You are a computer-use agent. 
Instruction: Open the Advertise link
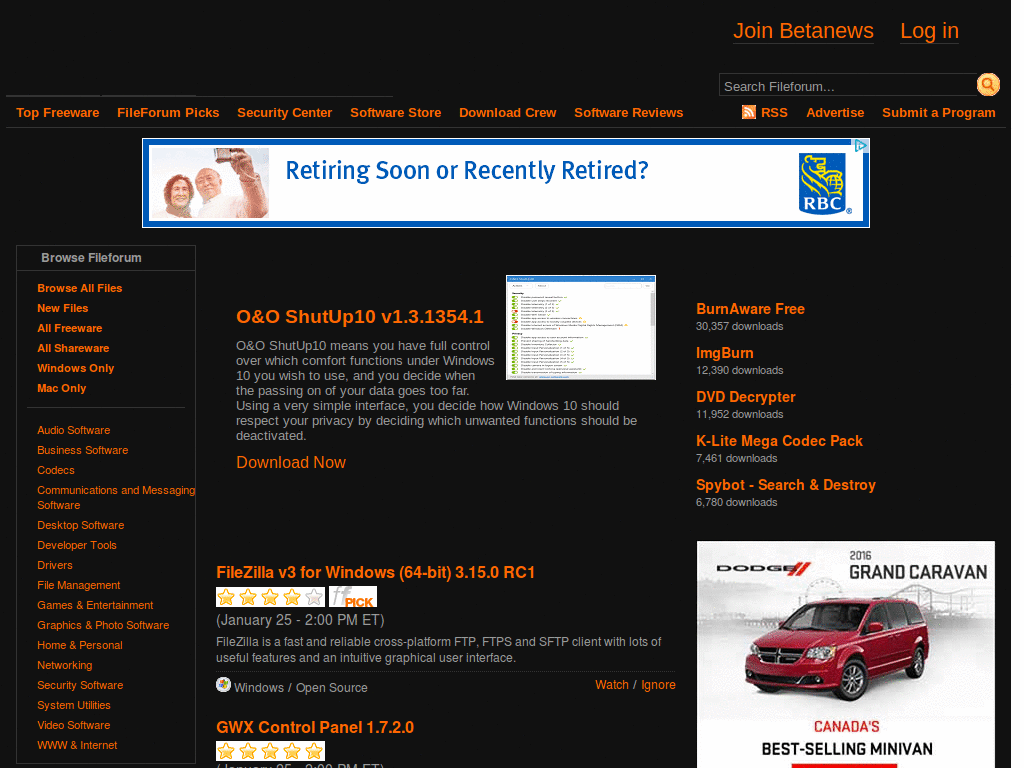pos(835,112)
